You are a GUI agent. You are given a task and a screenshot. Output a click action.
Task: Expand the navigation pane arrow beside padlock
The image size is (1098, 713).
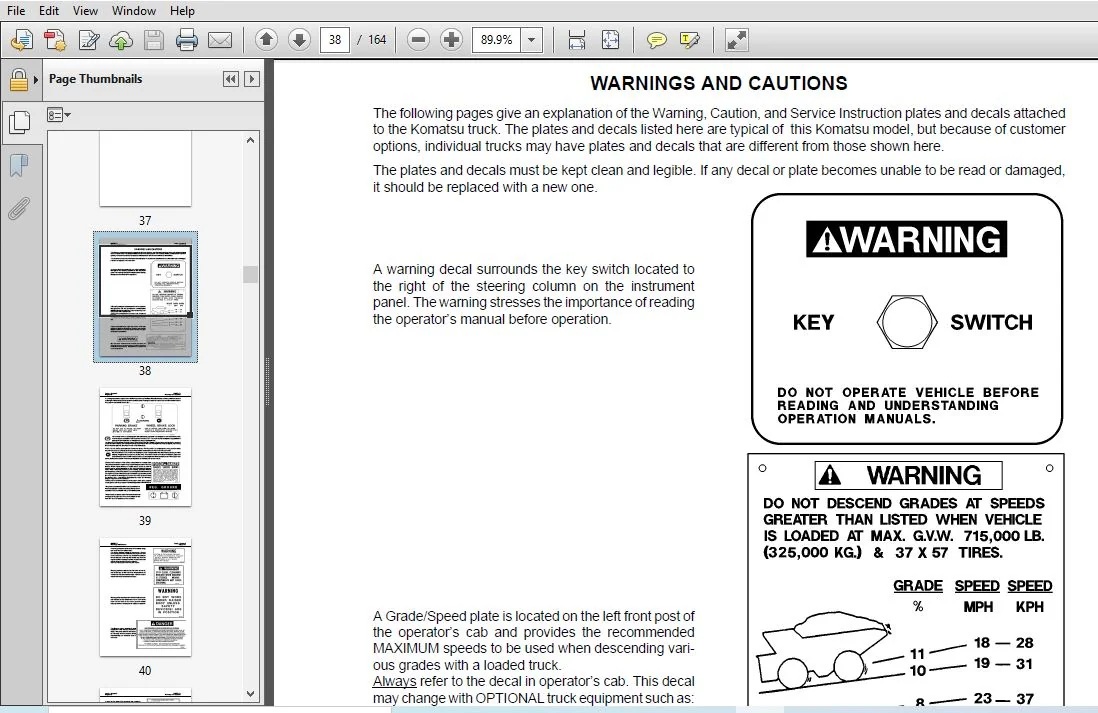(36, 80)
